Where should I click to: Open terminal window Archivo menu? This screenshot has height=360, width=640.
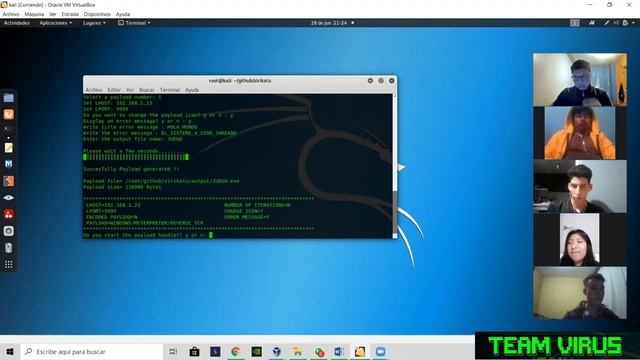(94, 90)
